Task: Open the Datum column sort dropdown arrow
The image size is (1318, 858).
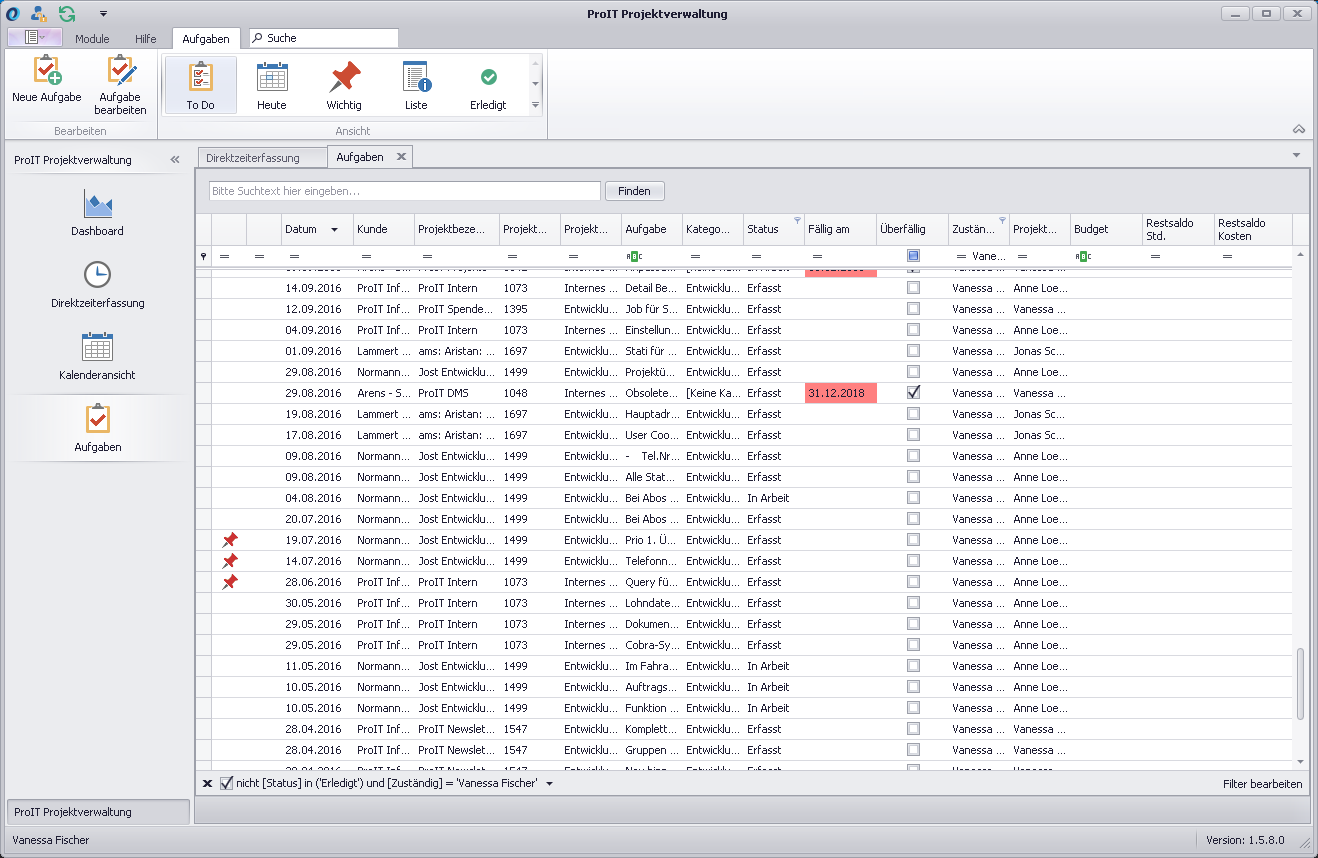Action: coord(334,230)
